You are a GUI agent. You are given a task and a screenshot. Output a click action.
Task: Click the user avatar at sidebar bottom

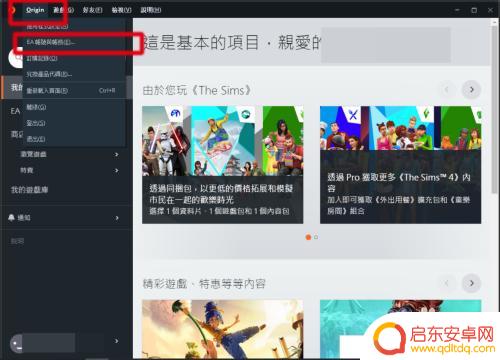pyautogui.click(x=16, y=343)
